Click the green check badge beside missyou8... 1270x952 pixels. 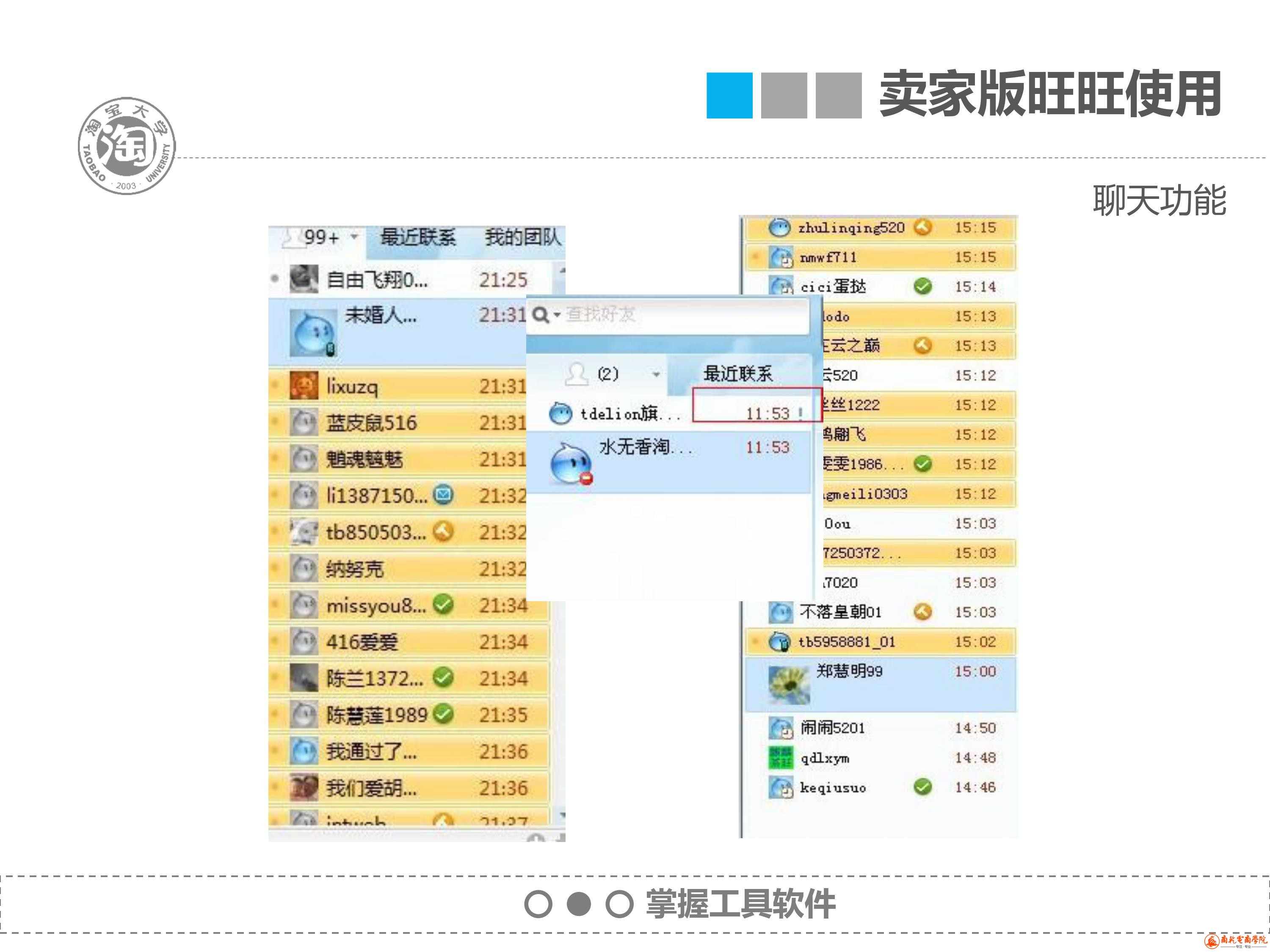pos(443,604)
